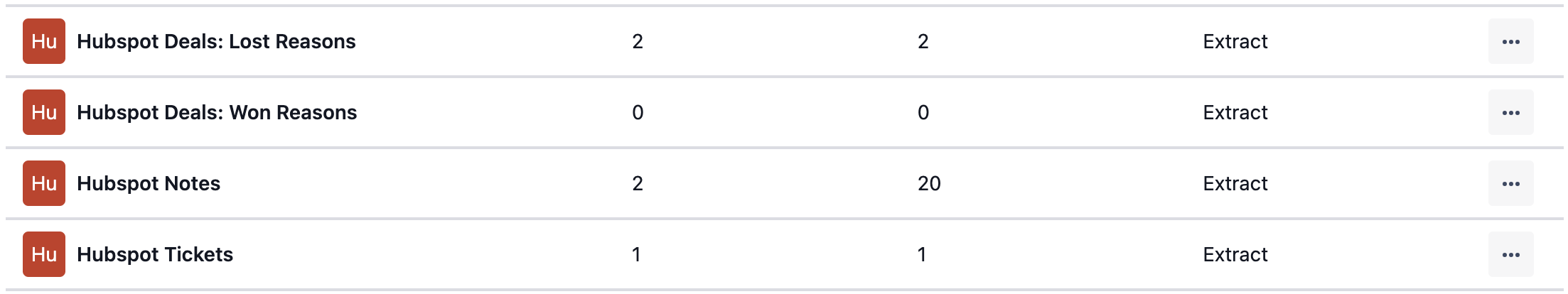Click the Hubspot Notes Hu icon

(x=44, y=183)
